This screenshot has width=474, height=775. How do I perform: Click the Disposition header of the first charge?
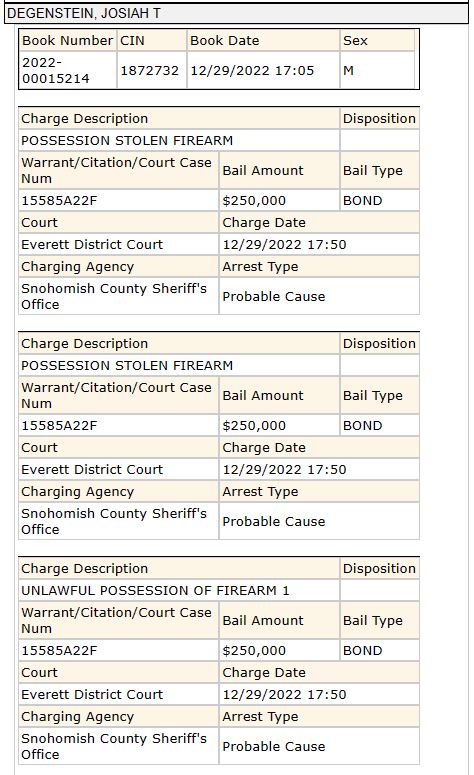(380, 119)
